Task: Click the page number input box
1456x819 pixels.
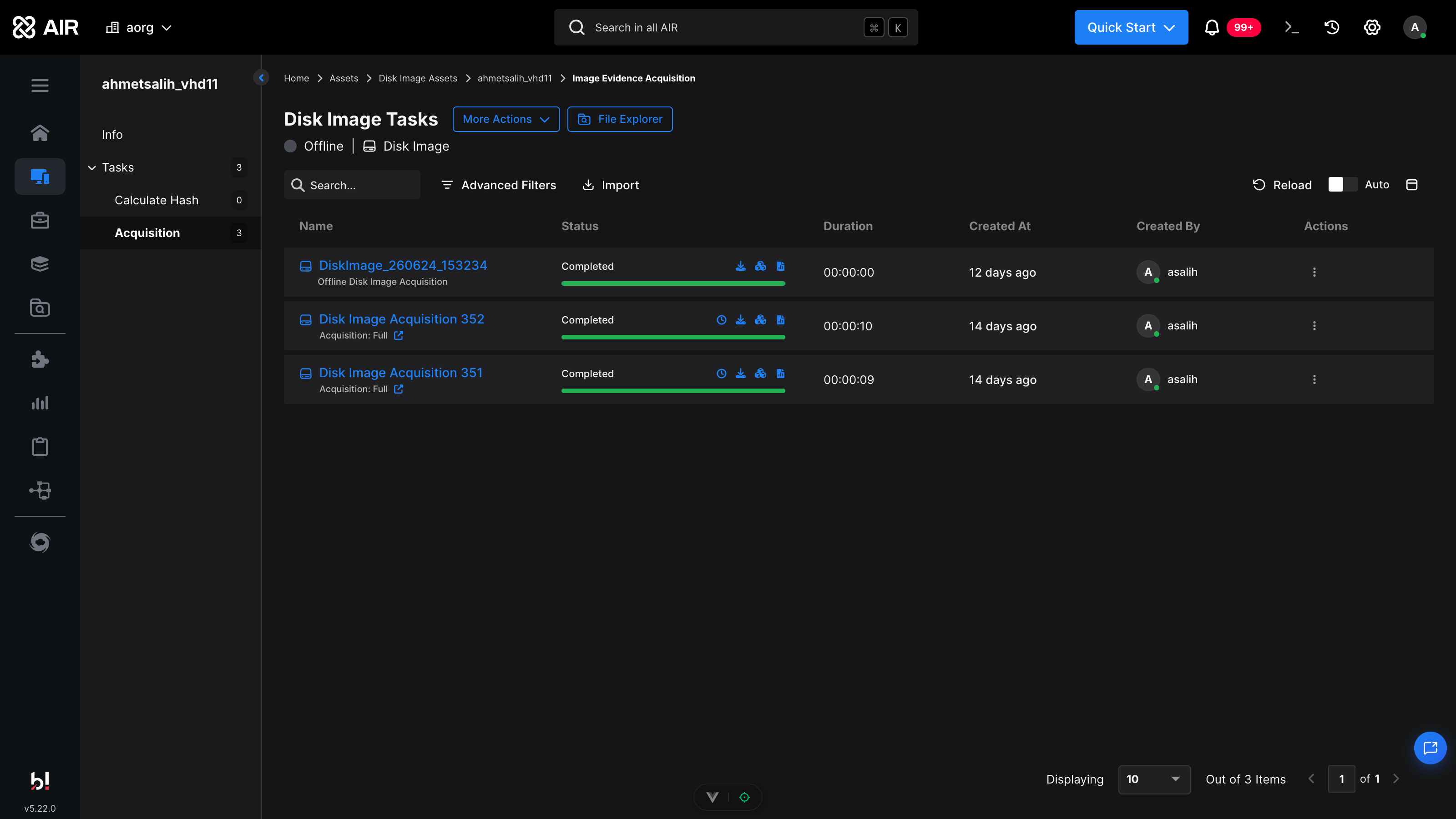Action: tap(1341, 779)
